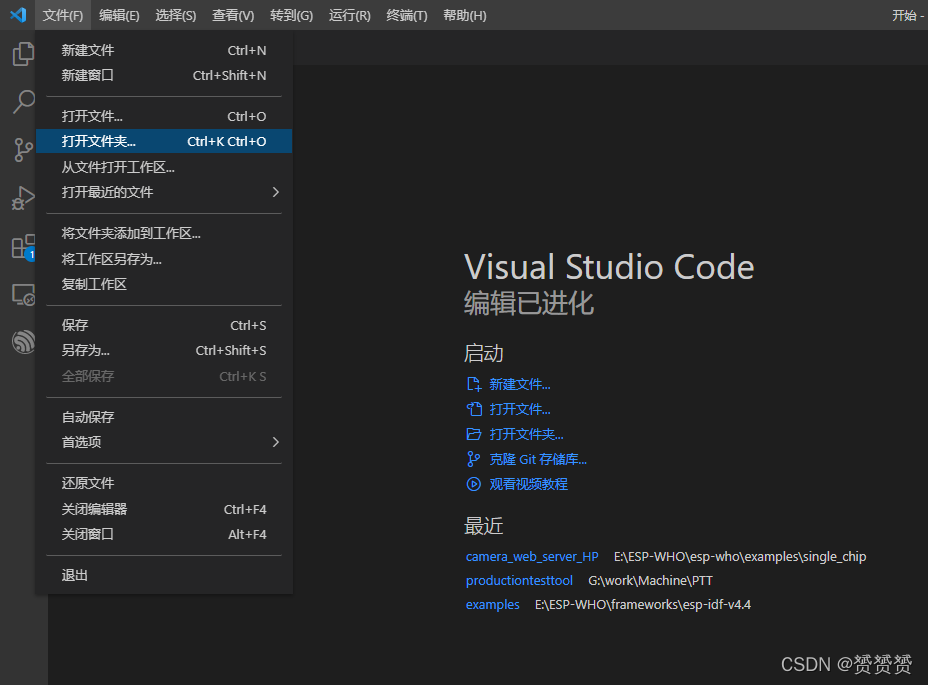
Task: Choose 退出 menu entry
Action: pyautogui.click(x=164, y=575)
